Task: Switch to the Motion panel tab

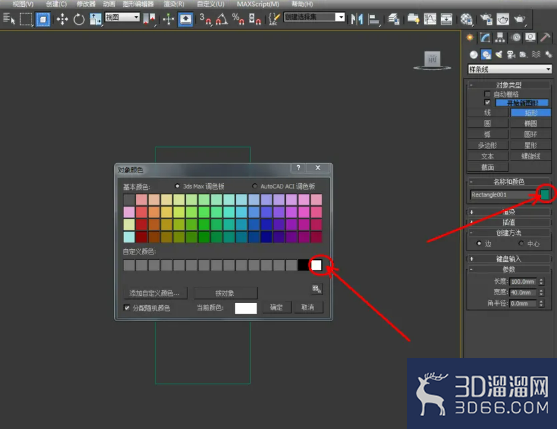Action: 516,38
